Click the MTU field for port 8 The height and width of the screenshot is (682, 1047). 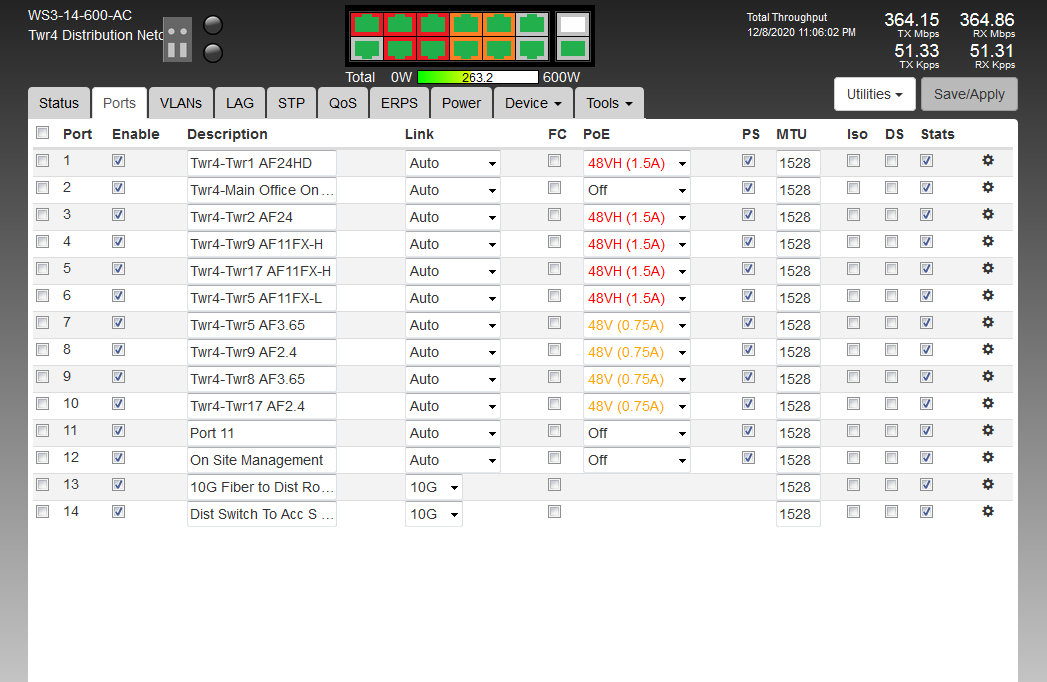click(797, 352)
